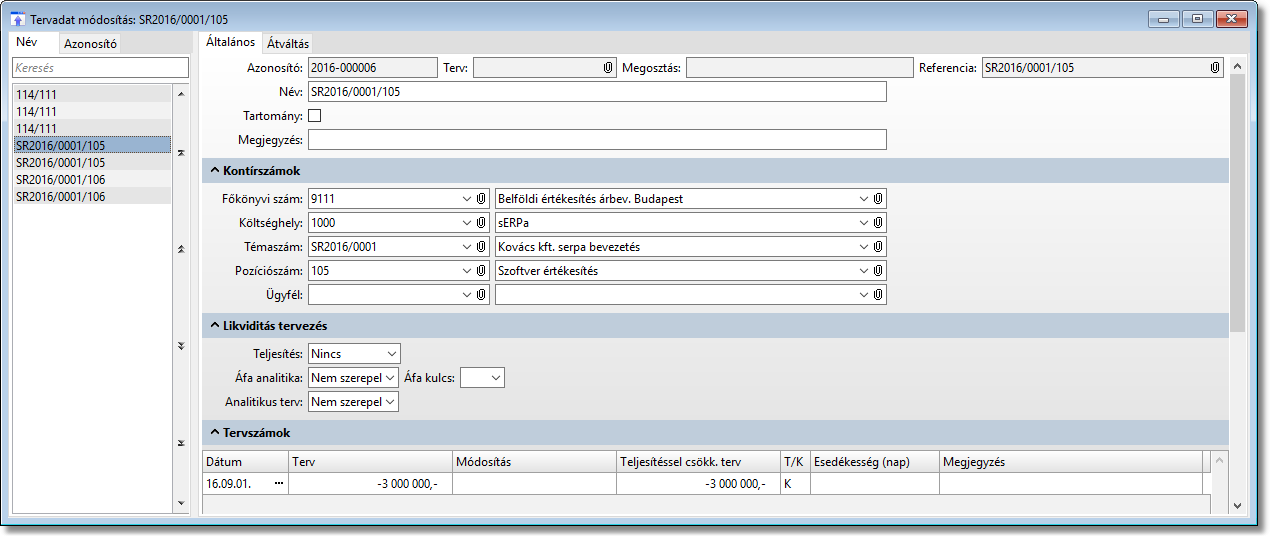Click the jump-to-last-record arrow beside the list
This screenshot has width=1270, height=538.
point(180,442)
